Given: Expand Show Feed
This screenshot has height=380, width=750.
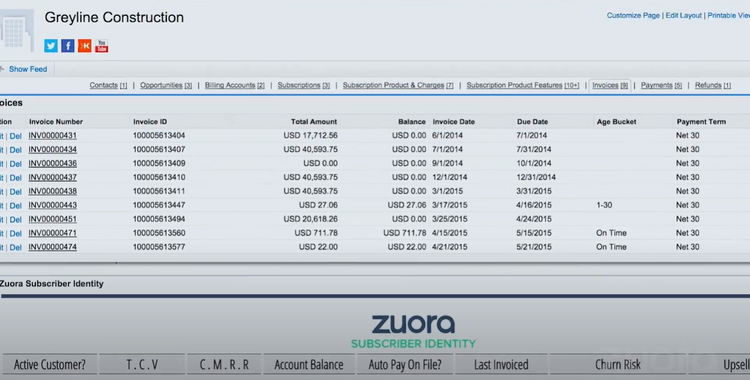Looking at the screenshot, I should [x=28, y=69].
